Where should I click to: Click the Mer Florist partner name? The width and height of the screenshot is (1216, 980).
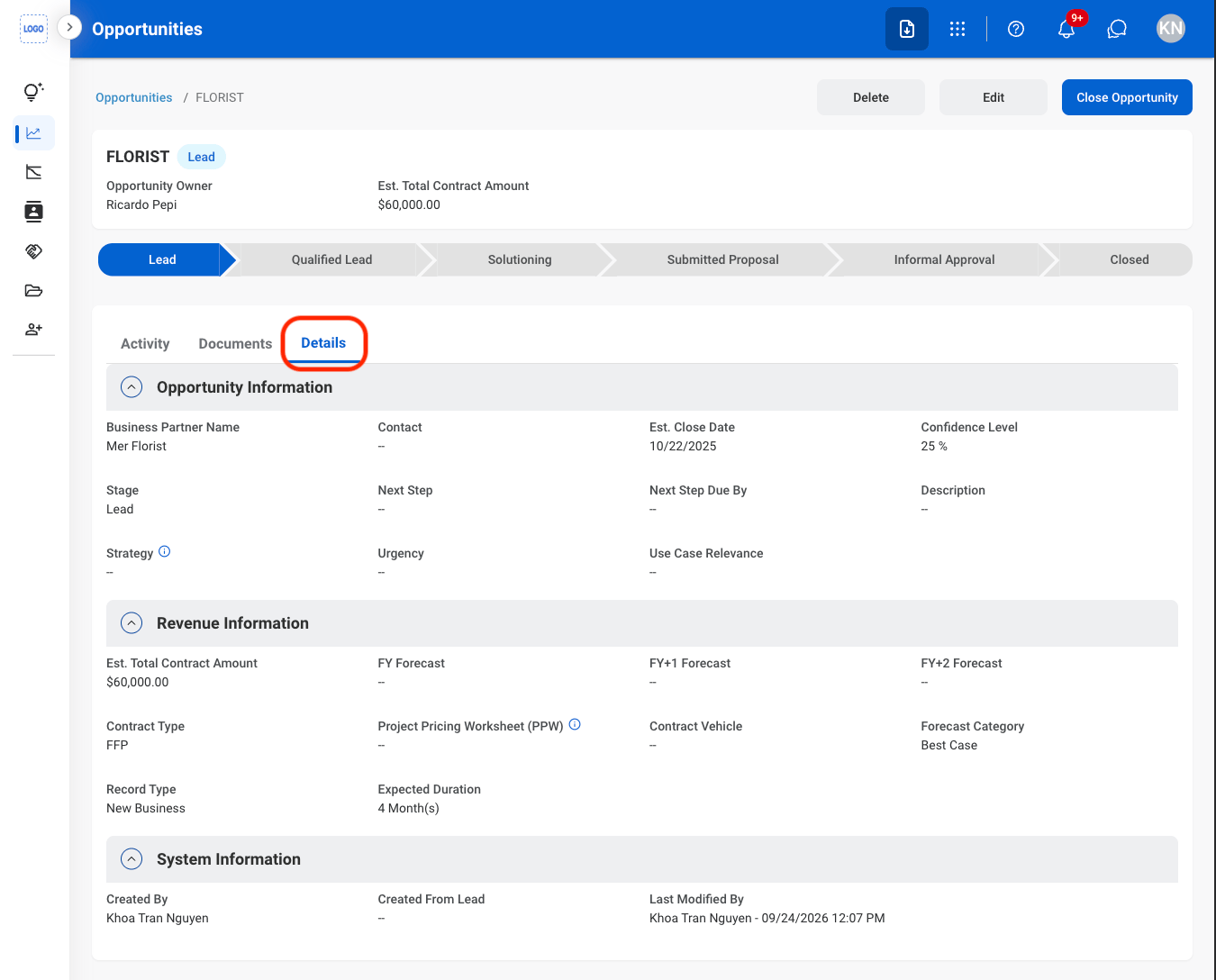click(x=137, y=446)
